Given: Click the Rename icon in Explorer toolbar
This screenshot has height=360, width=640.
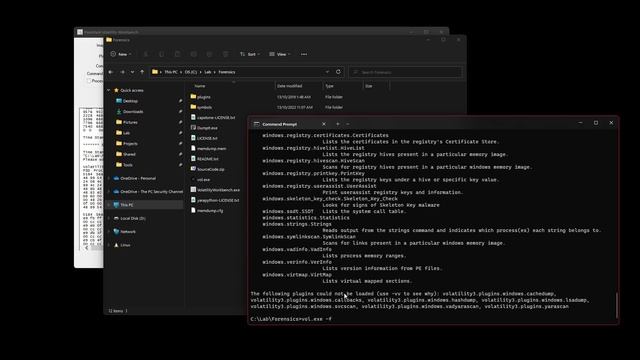Looking at the screenshot, I should click(x=193, y=54).
